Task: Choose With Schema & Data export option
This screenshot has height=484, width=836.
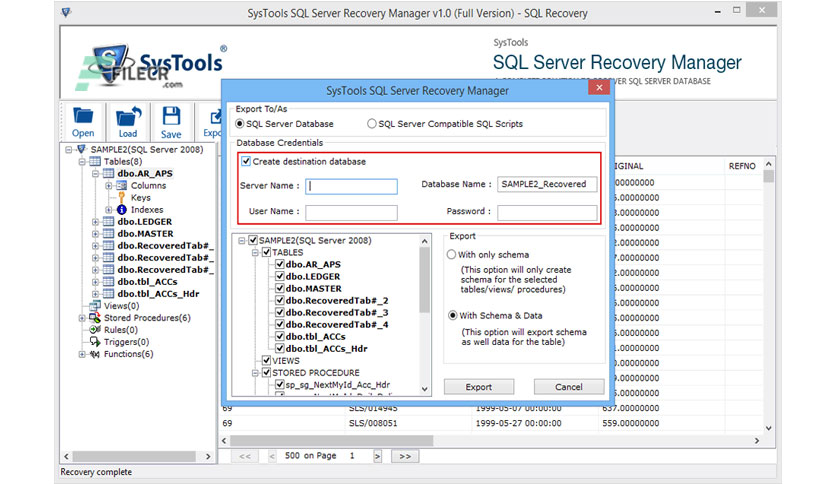Action: click(x=453, y=316)
